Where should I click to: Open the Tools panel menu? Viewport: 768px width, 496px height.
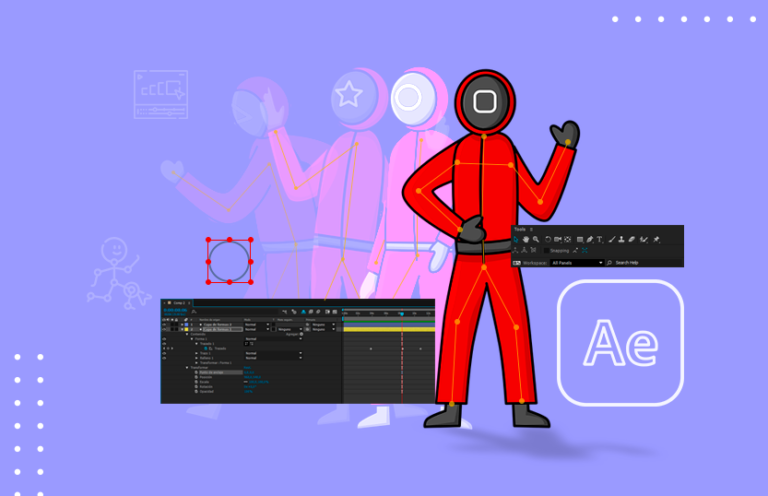tap(531, 229)
